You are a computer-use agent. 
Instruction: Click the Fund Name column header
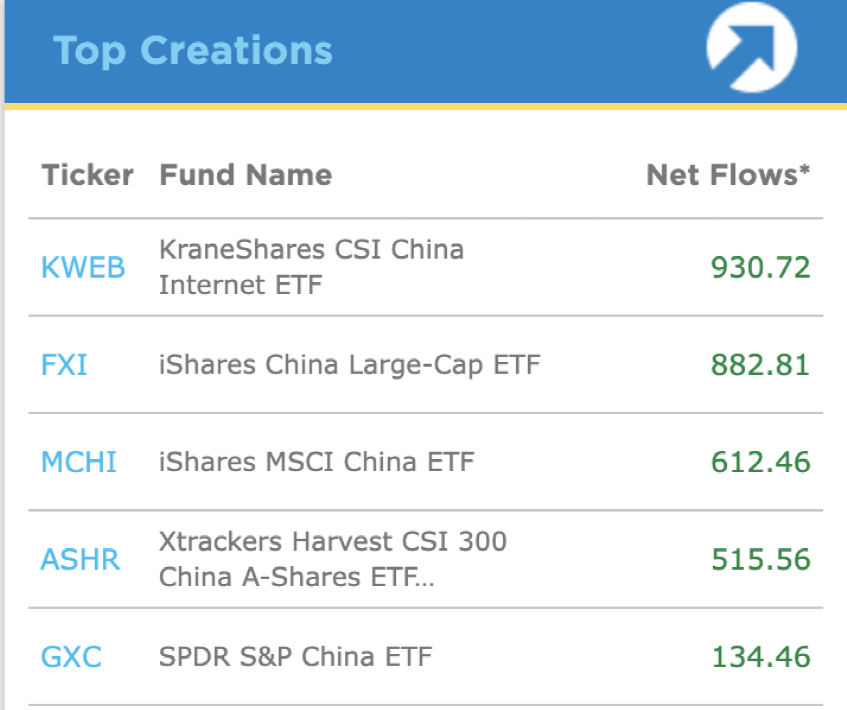click(x=245, y=175)
